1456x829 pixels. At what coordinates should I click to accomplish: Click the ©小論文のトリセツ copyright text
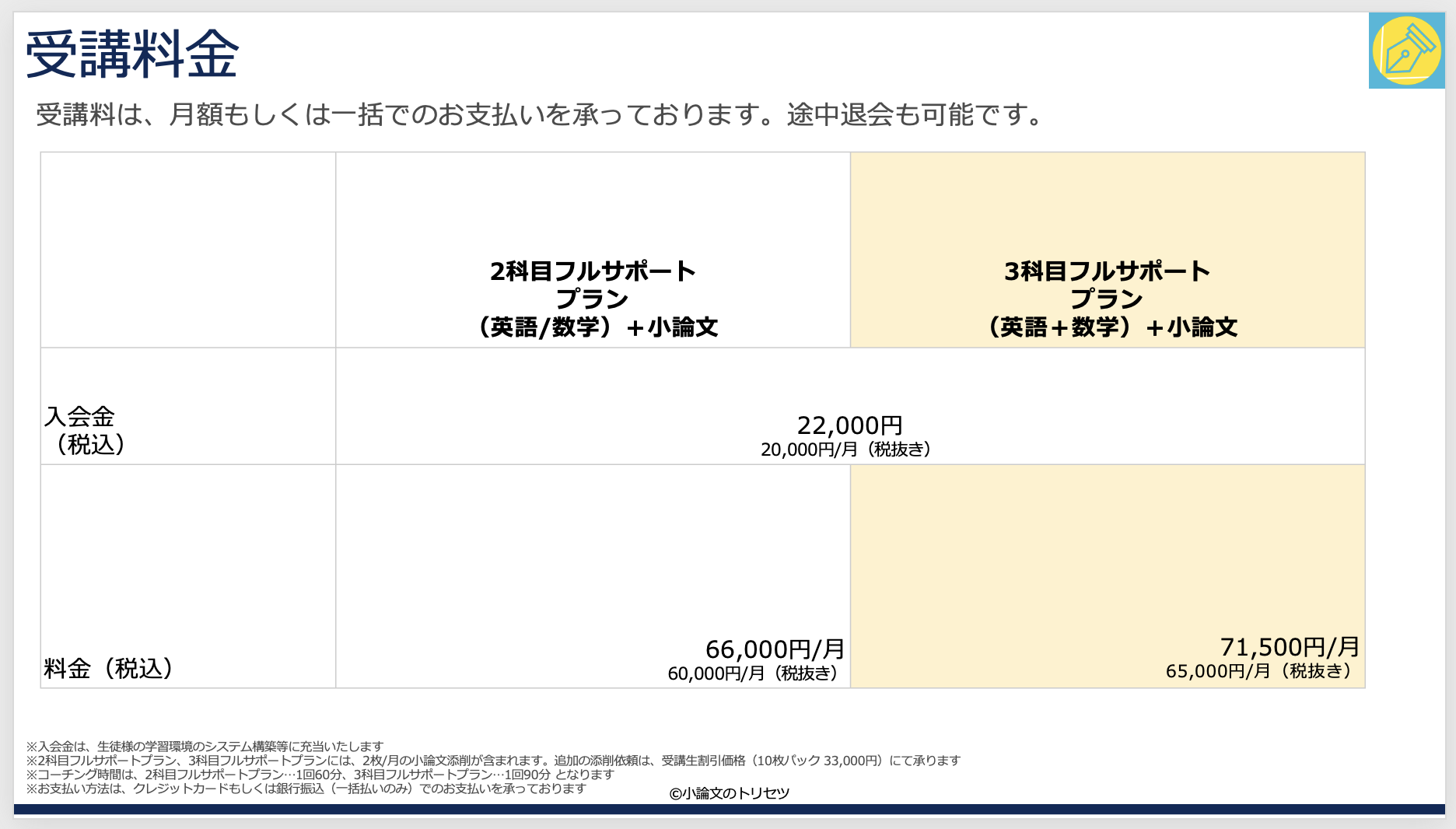730,793
